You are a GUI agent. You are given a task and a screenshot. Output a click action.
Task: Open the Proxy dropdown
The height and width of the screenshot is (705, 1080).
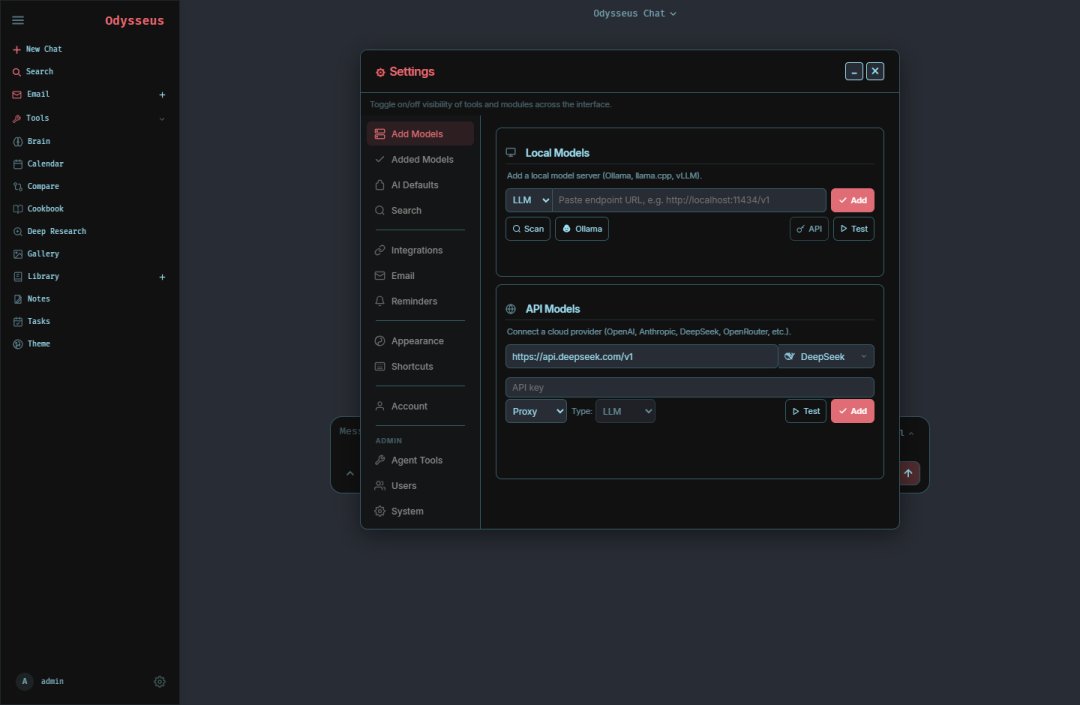[x=536, y=411]
